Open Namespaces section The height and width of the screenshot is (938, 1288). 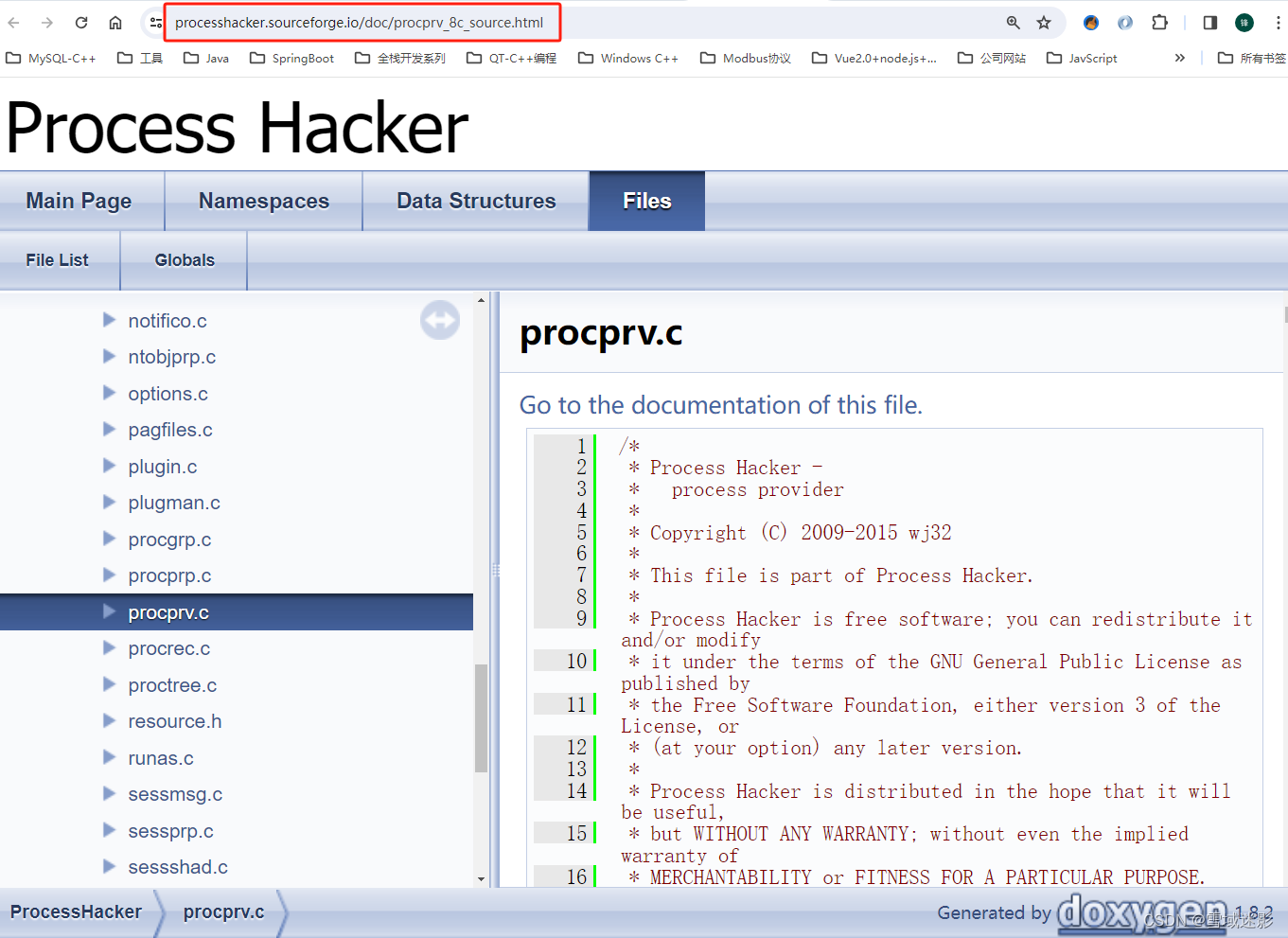click(263, 201)
